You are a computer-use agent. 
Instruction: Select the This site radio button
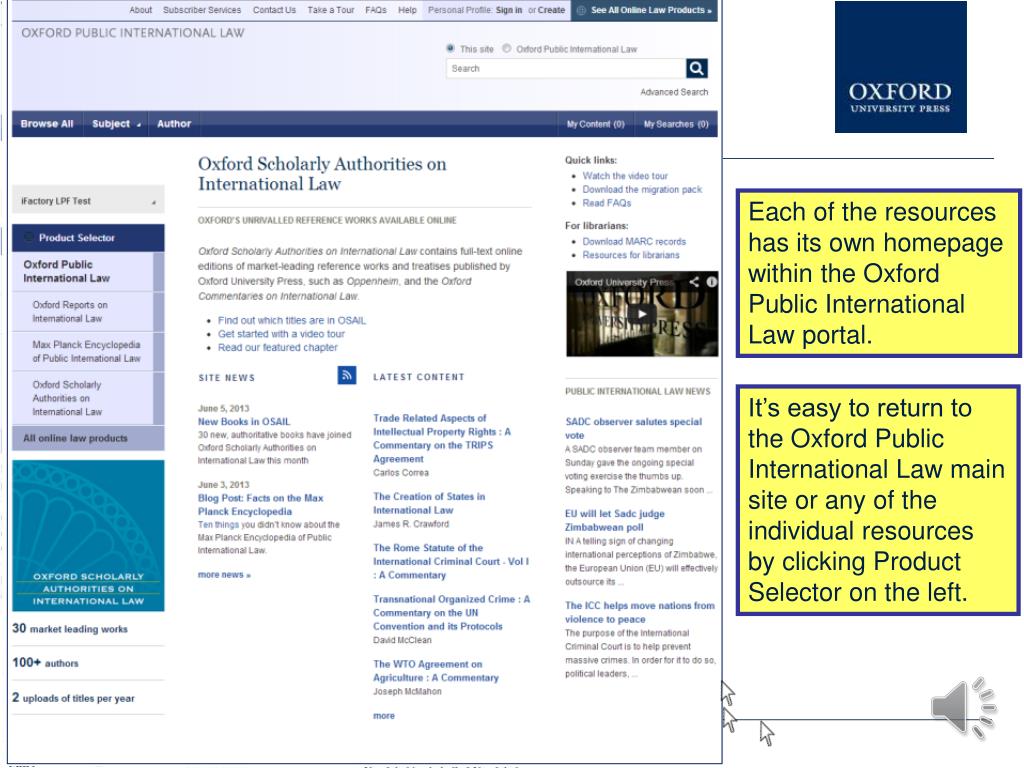451,48
